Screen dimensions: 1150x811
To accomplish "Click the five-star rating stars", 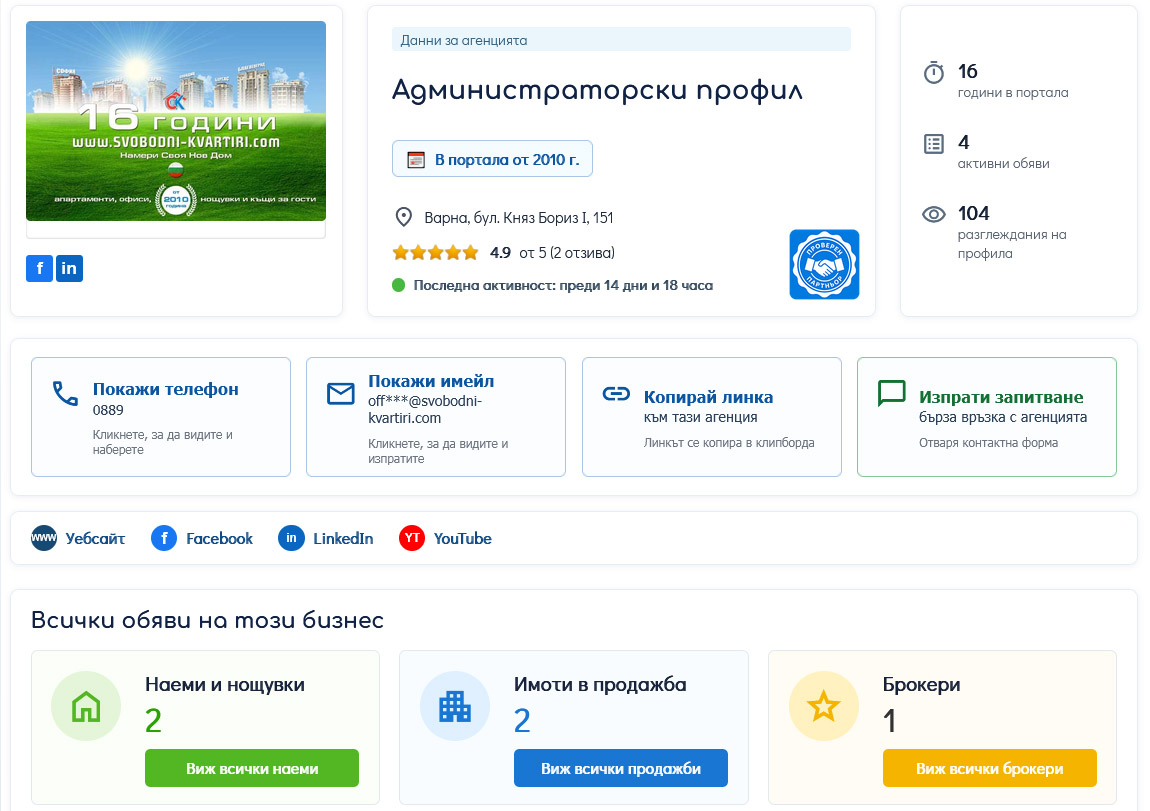I will pyautogui.click(x=436, y=253).
